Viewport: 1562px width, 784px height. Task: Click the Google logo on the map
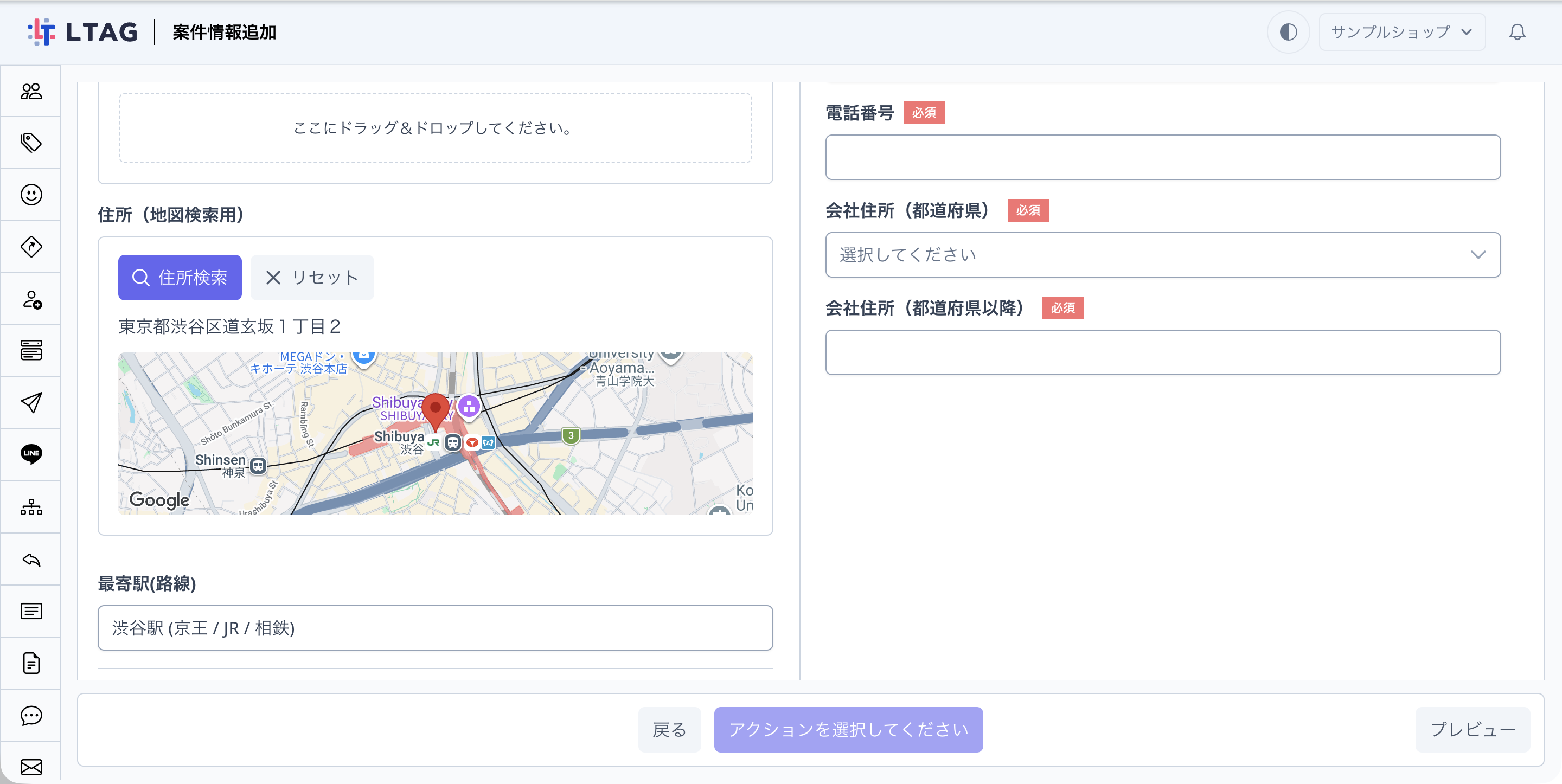tap(159, 500)
